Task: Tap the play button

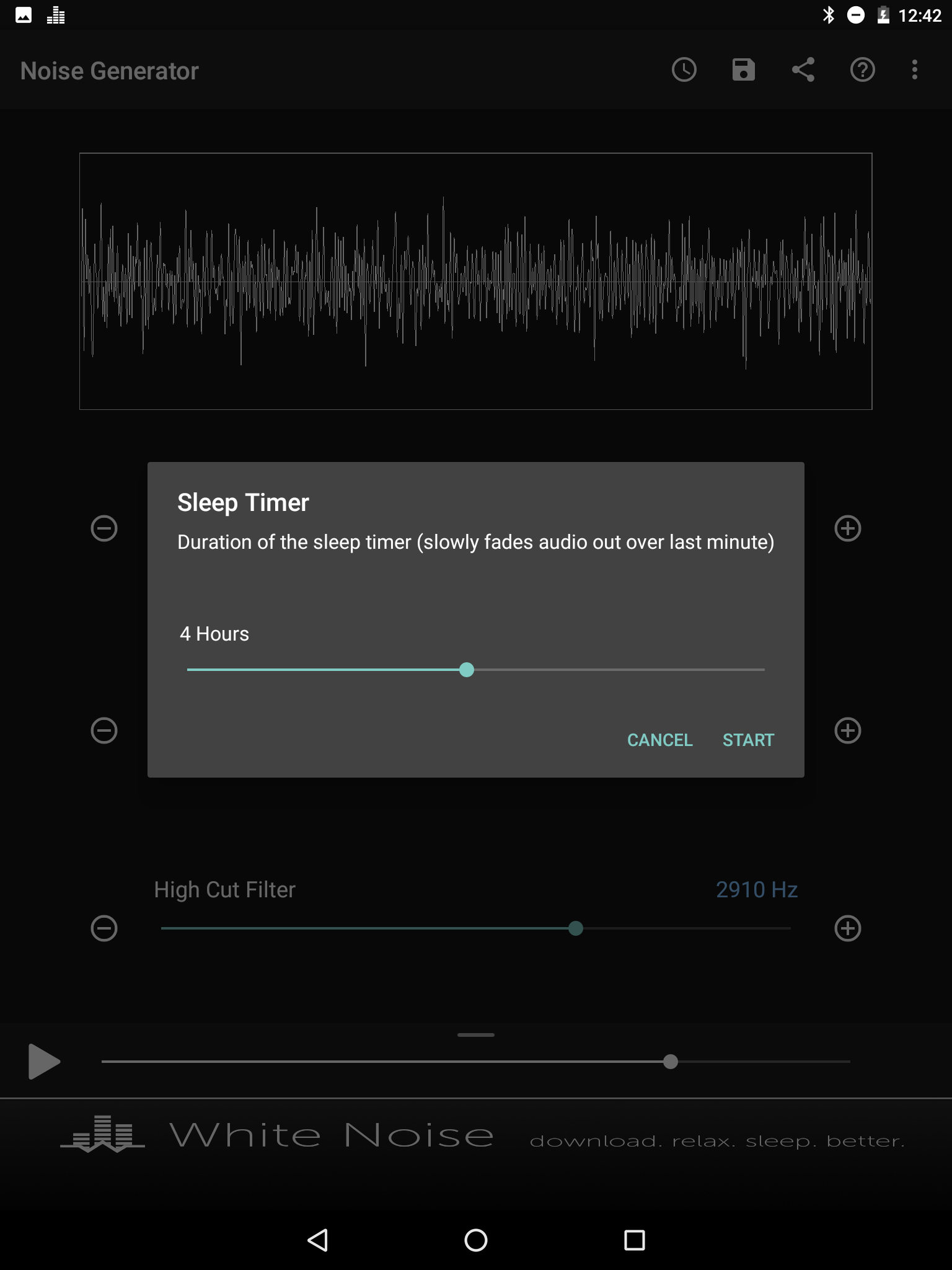Action: tap(43, 1062)
